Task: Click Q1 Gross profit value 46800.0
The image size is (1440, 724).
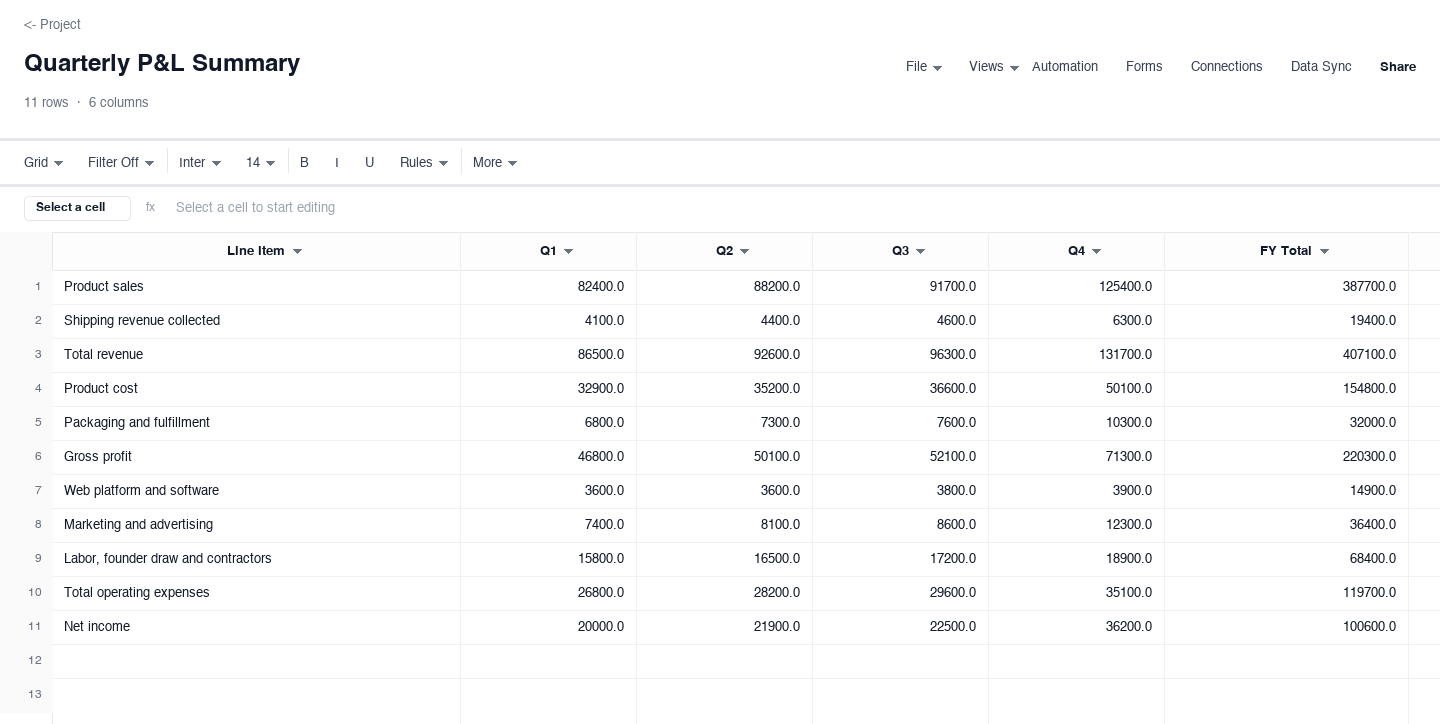Action: 548,457
